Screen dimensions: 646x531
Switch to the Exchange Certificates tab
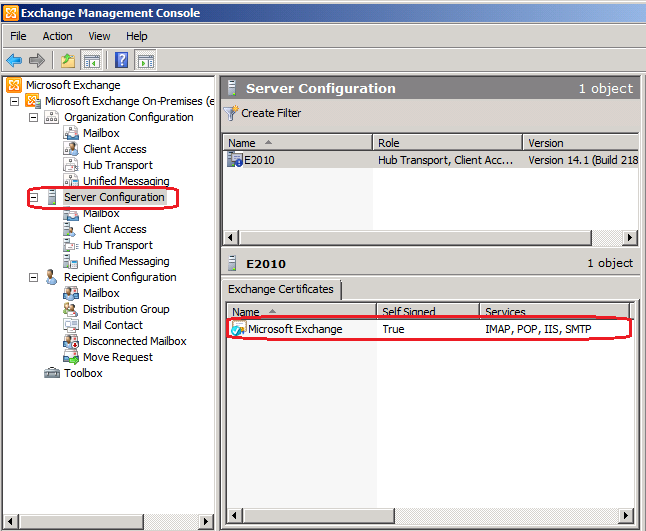click(281, 289)
